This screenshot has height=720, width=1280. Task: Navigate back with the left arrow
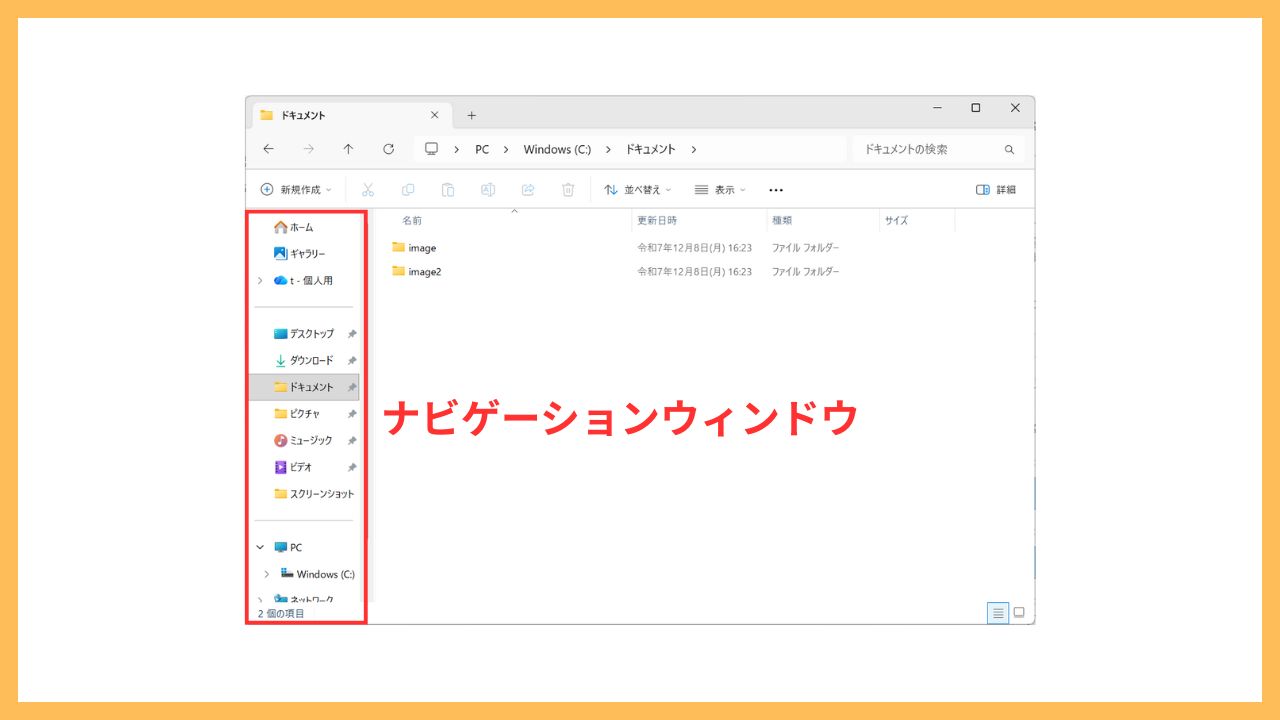268,149
